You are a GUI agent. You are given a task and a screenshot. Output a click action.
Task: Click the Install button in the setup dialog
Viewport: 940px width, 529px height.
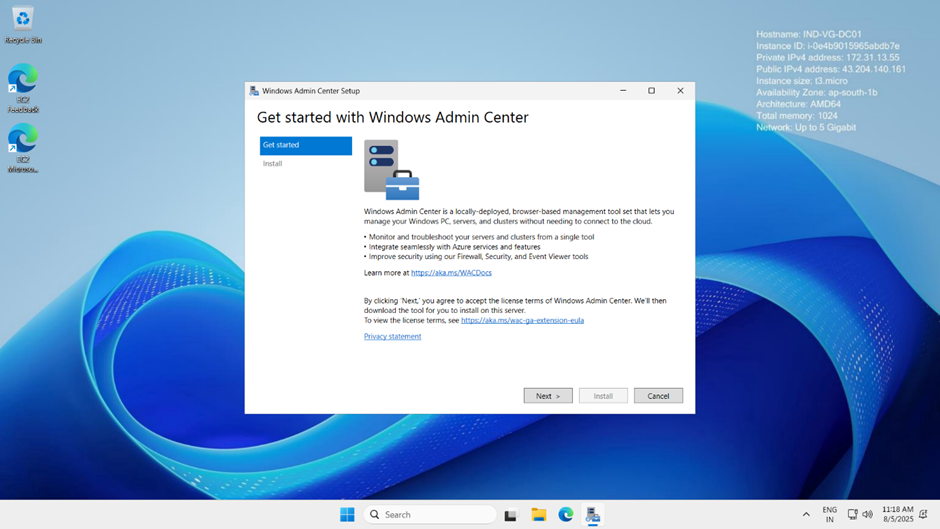(x=603, y=396)
